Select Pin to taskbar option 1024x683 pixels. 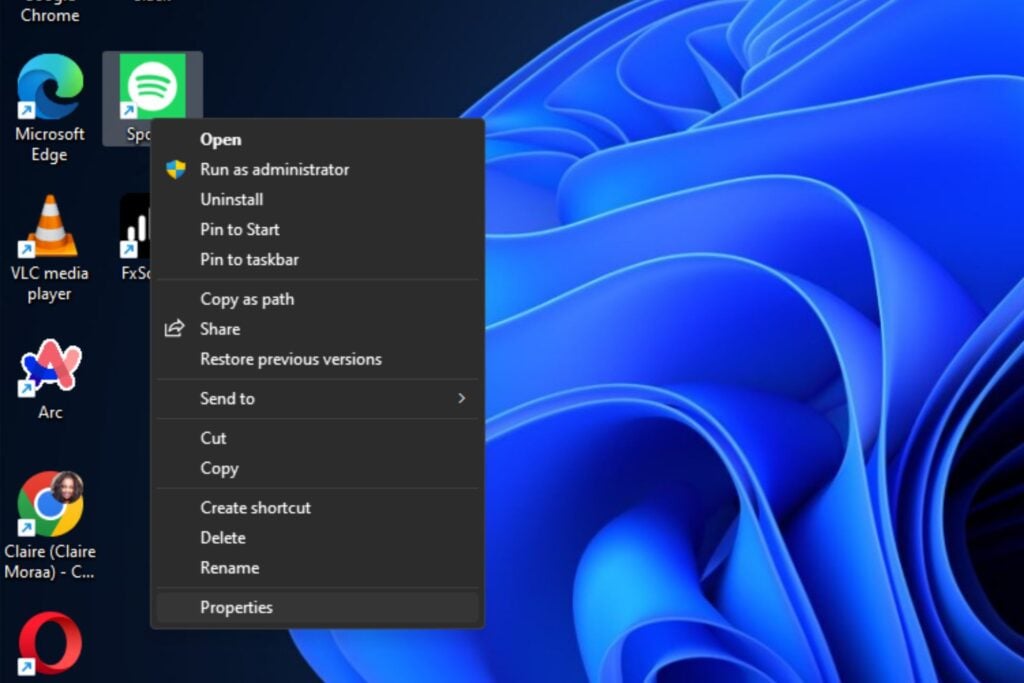coord(249,260)
